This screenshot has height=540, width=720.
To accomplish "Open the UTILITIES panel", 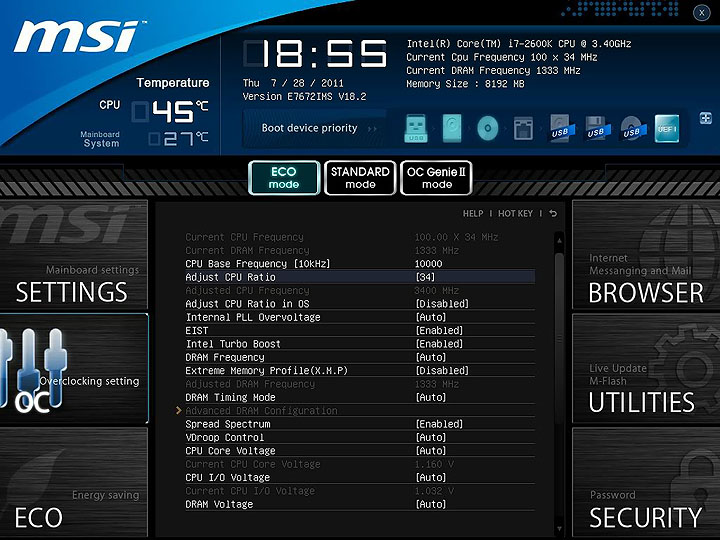I will [646, 369].
